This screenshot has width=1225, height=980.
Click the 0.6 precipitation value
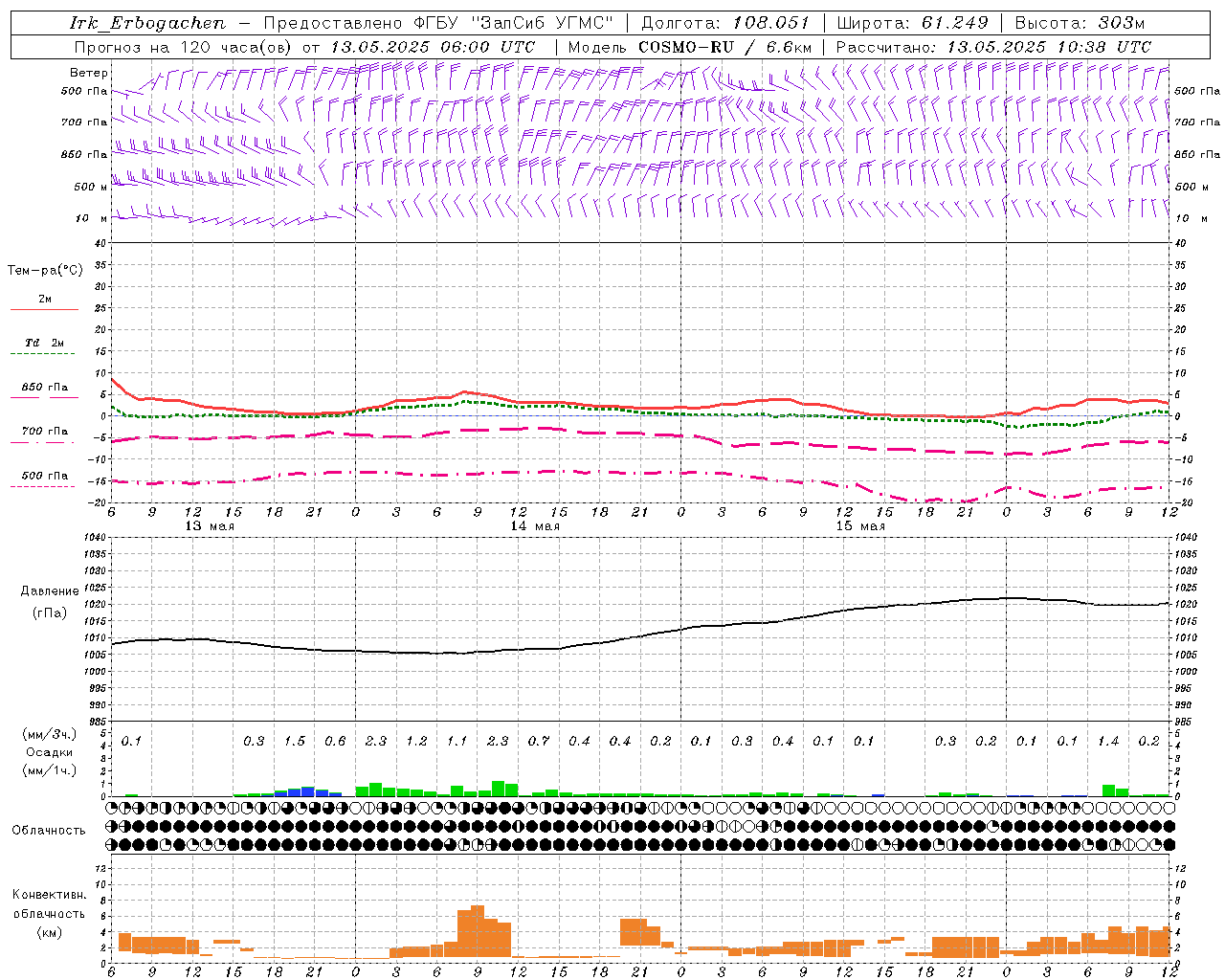pos(335,742)
